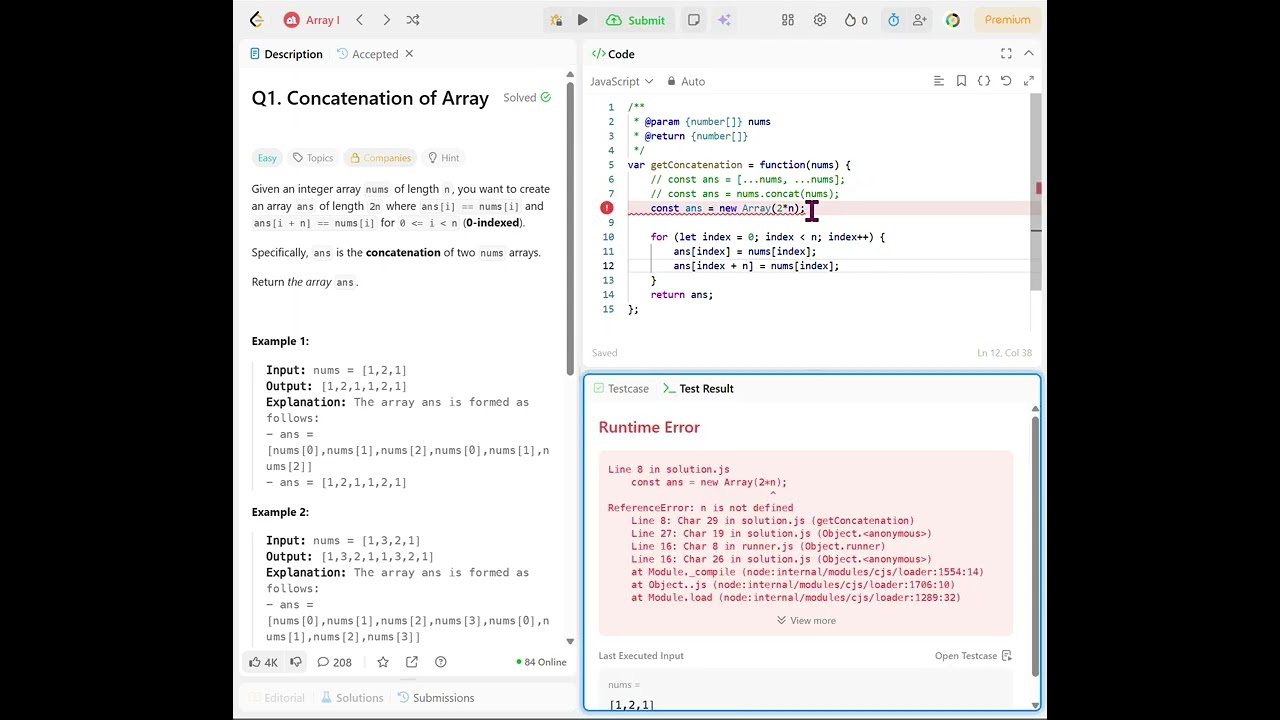
Task: Open the Editorial tab
Action: pyautogui.click(x=276, y=698)
